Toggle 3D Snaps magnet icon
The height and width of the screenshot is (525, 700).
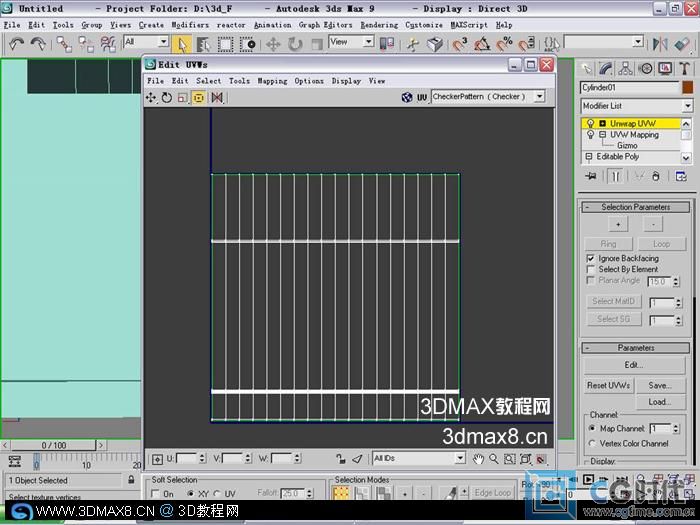459,44
